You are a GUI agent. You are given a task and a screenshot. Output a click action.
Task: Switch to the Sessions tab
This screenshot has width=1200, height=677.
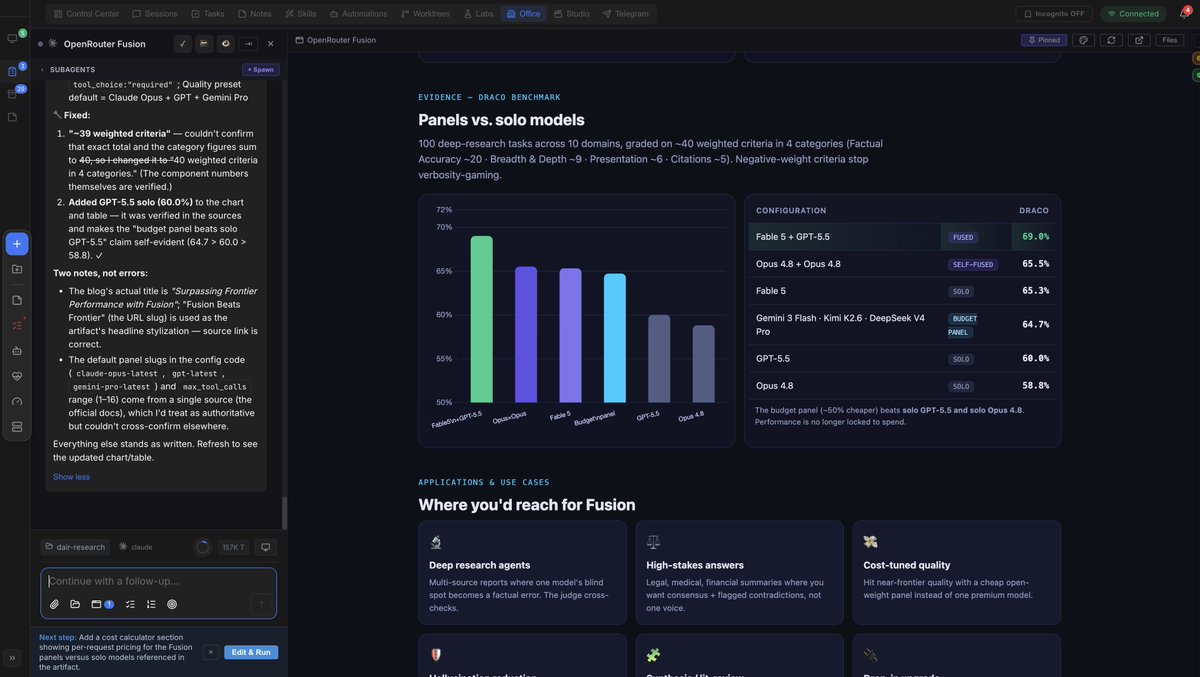coord(154,14)
